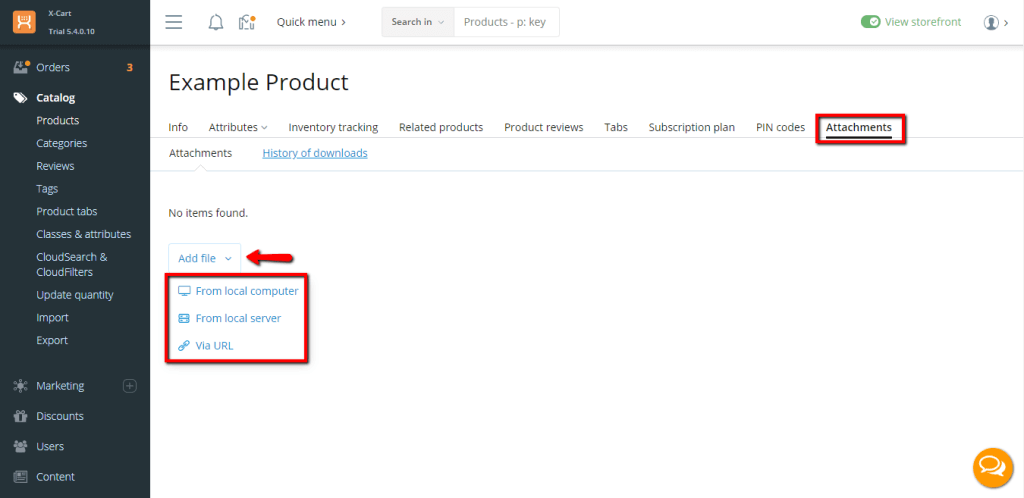Open the Related products tab
The image size is (1024, 498).
(x=441, y=127)
